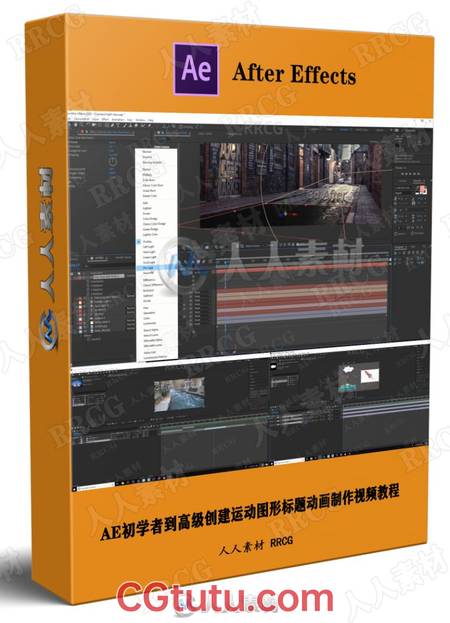Pick the red fill color swatch in Character panel
Screen dimensions: 450x623
pos(423,190)
